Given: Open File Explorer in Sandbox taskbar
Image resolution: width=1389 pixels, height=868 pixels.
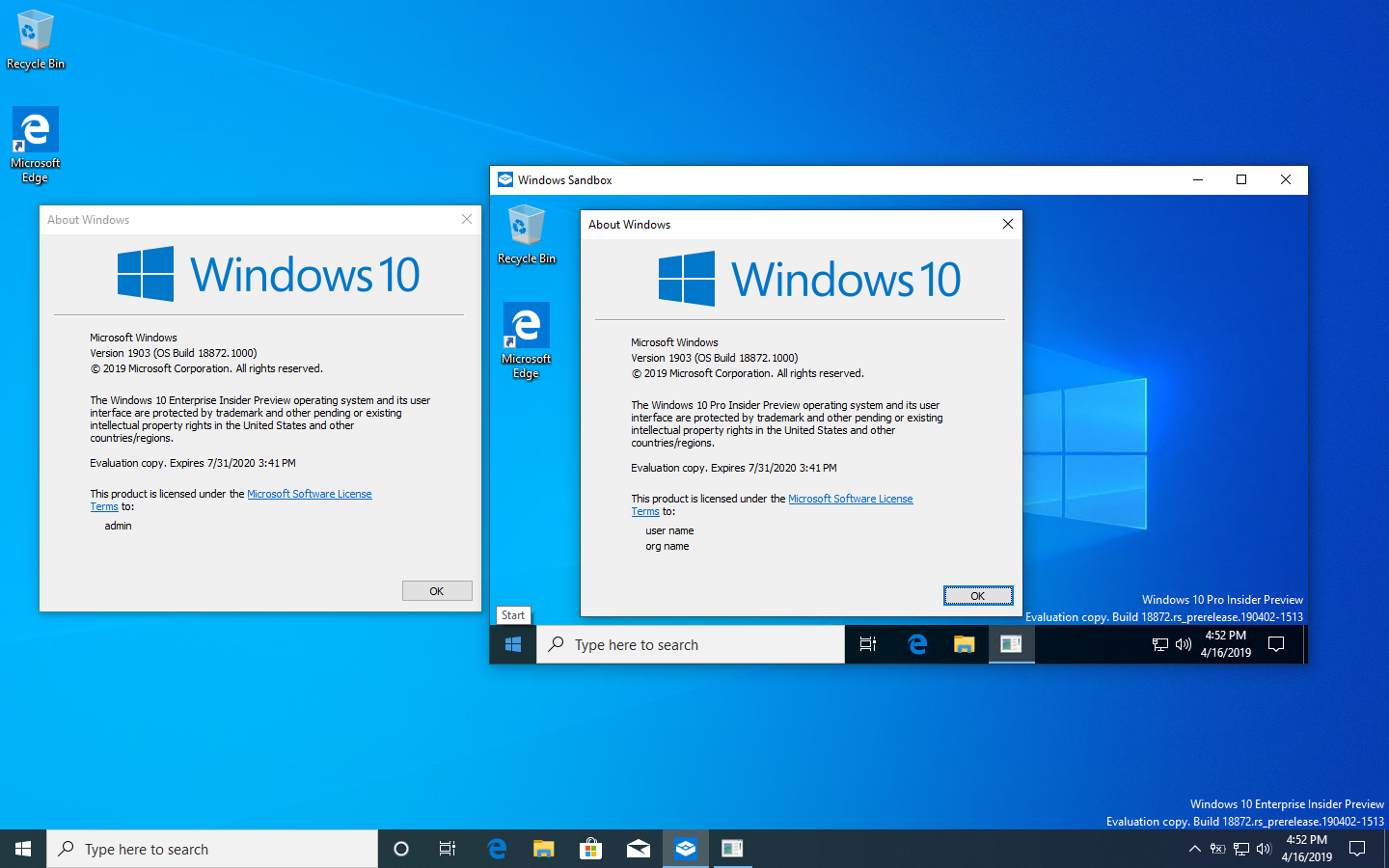Looking at the screenshot, I should point(965,644).
